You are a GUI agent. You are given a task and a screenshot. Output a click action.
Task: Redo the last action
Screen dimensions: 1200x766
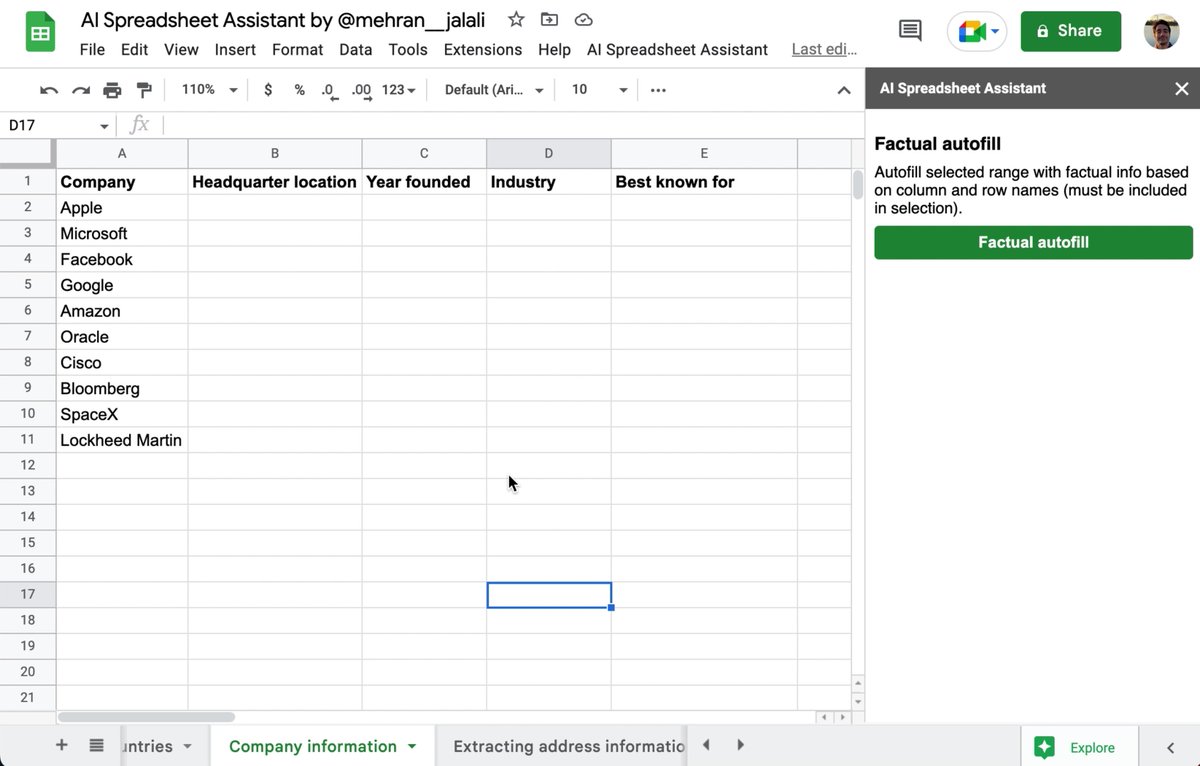coord(80,90)
